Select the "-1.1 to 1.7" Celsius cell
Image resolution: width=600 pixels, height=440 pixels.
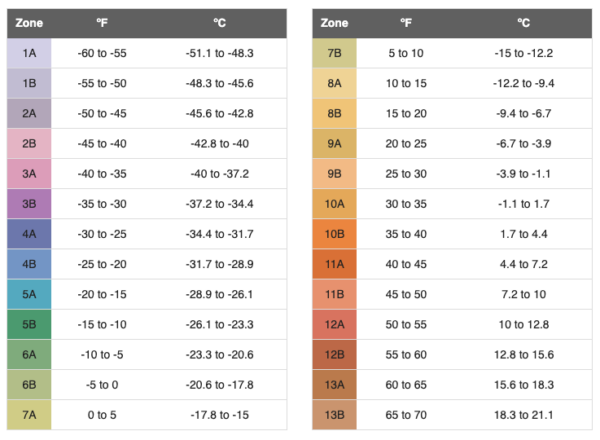524,204
